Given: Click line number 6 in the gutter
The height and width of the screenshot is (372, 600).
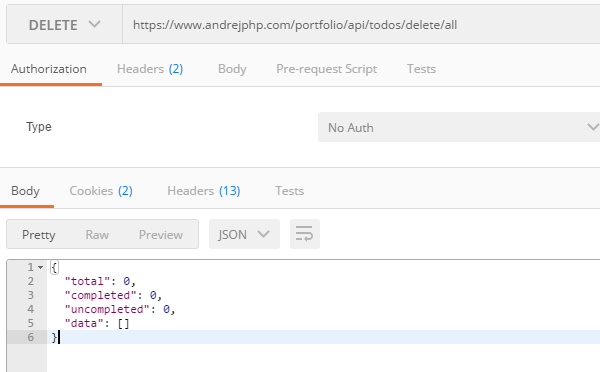Looking at the screenshot, I should tap(31, 337).
